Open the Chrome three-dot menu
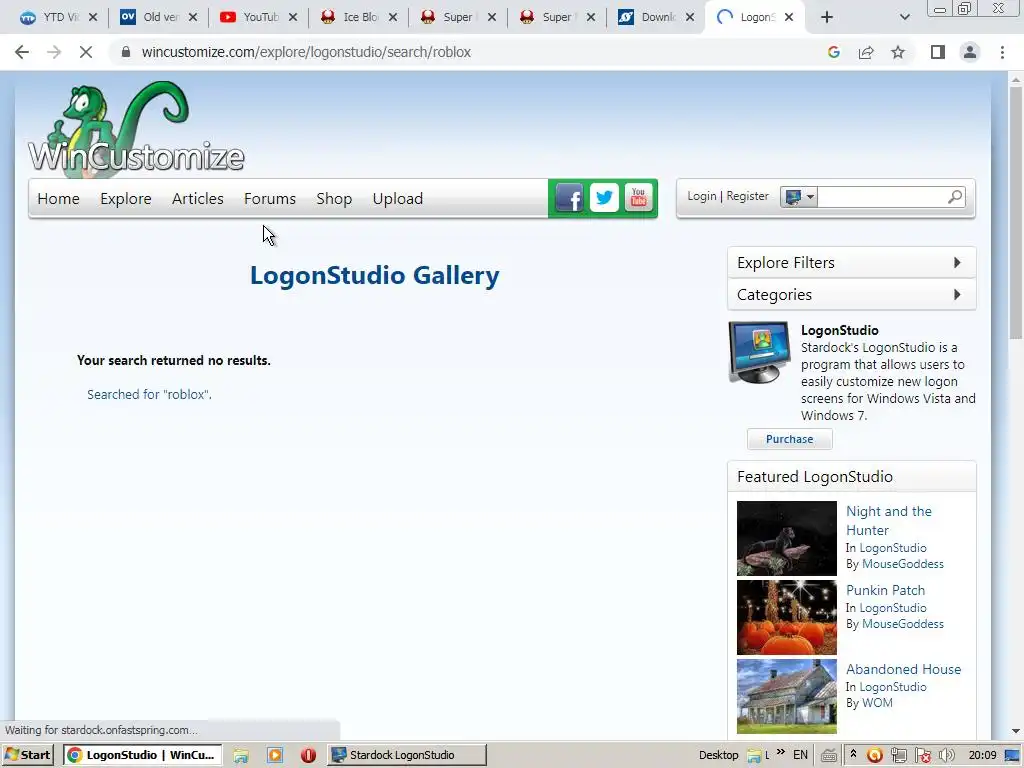 [1002, 52]
